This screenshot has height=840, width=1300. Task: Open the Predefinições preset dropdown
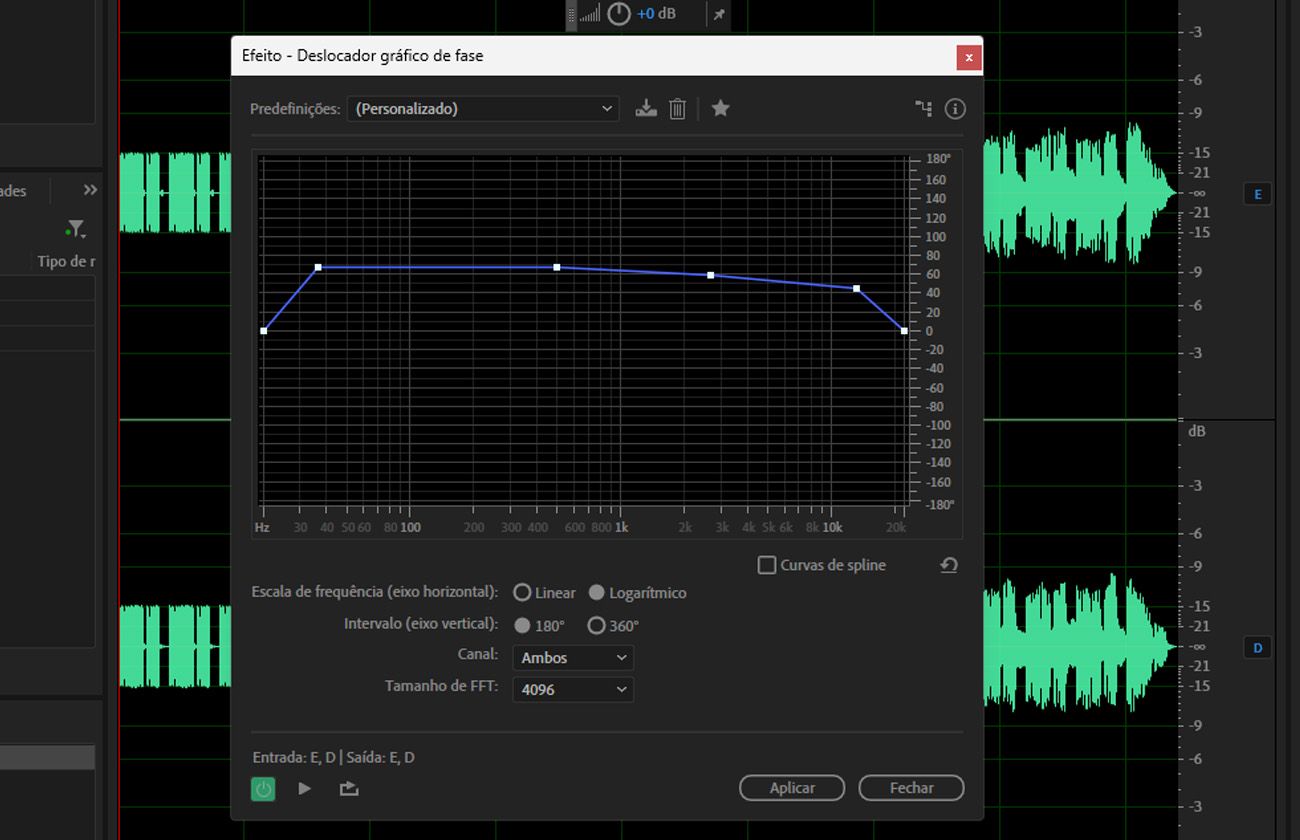pos(483,108)
